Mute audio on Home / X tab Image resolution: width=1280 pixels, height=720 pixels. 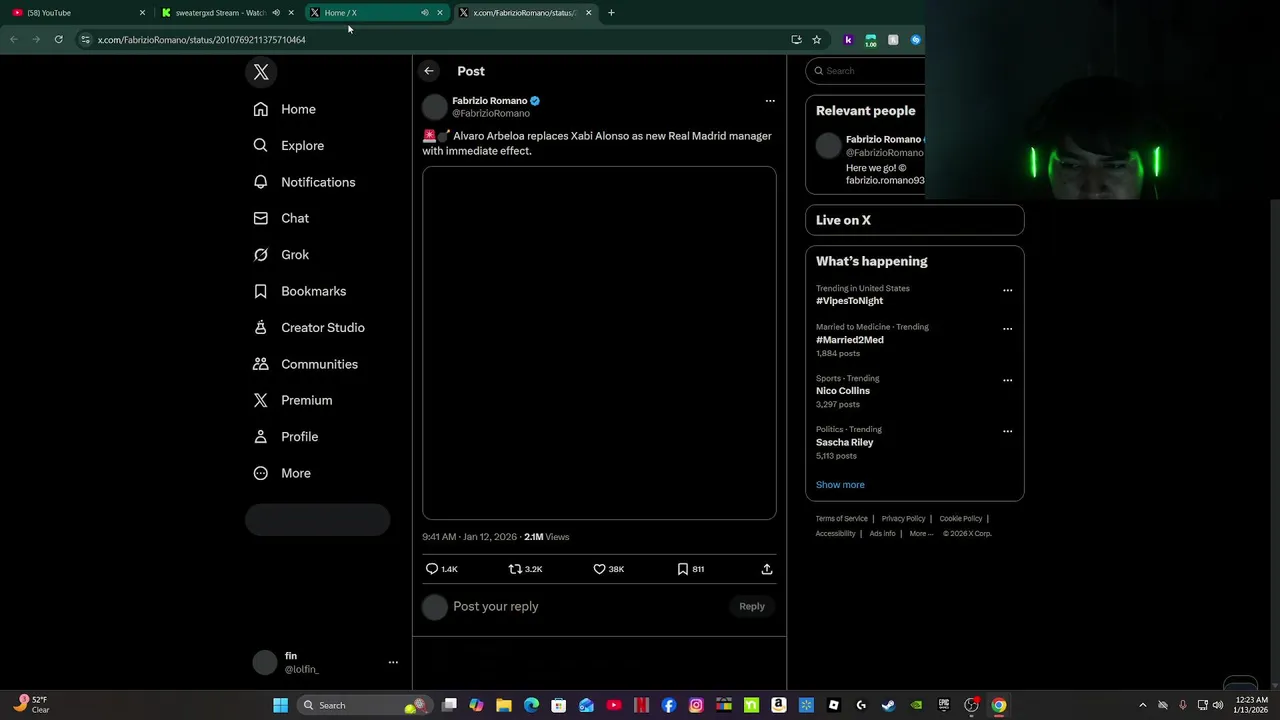[424, 13]
